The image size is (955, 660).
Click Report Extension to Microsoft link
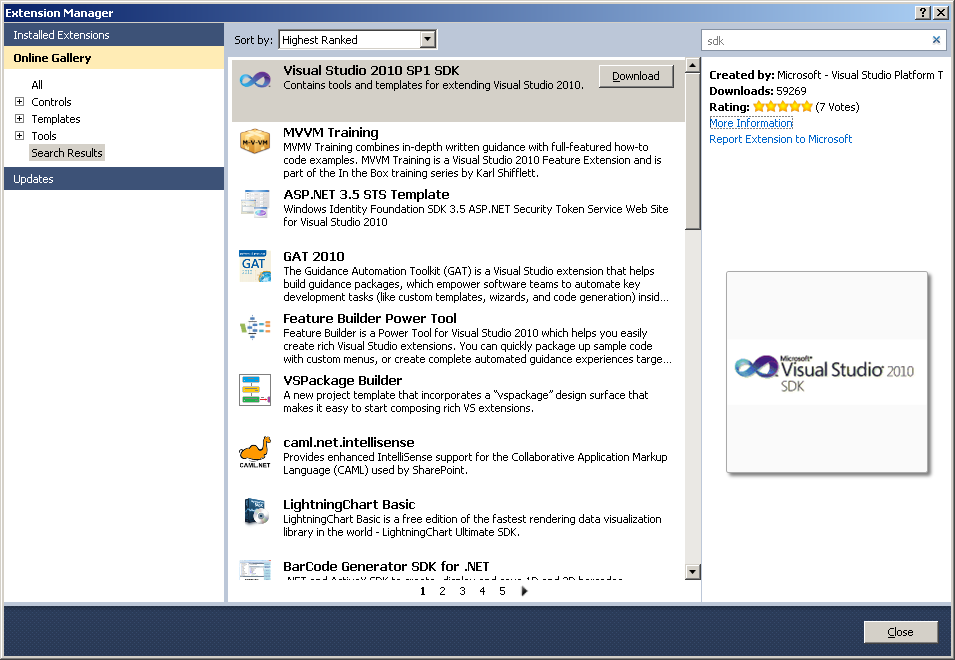pyautogui.click(x=780, y=139)
